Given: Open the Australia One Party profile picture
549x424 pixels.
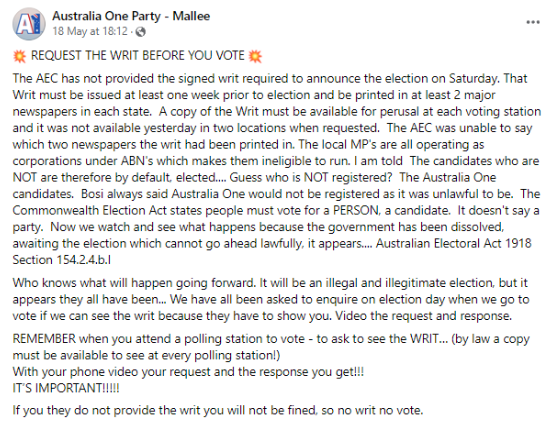Looking at the screenshot, I should [29, 24].
